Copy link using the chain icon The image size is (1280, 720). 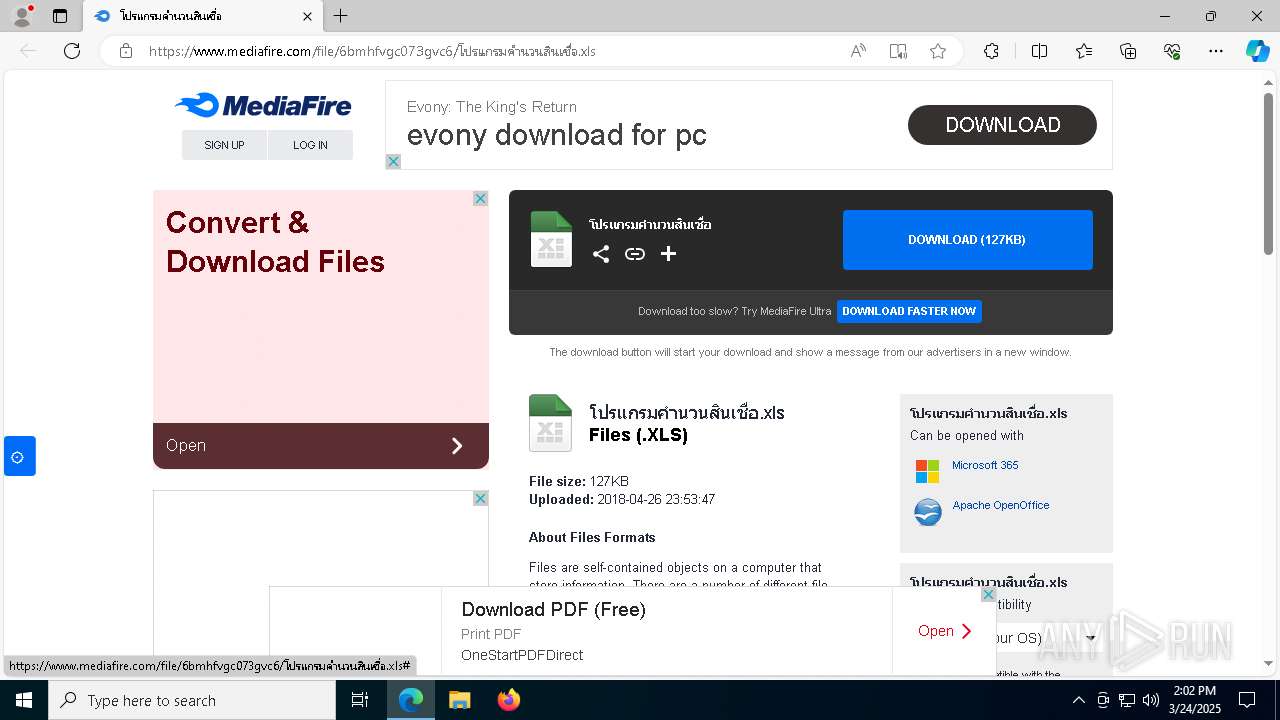pyautogui.click(x=635, y=254)
